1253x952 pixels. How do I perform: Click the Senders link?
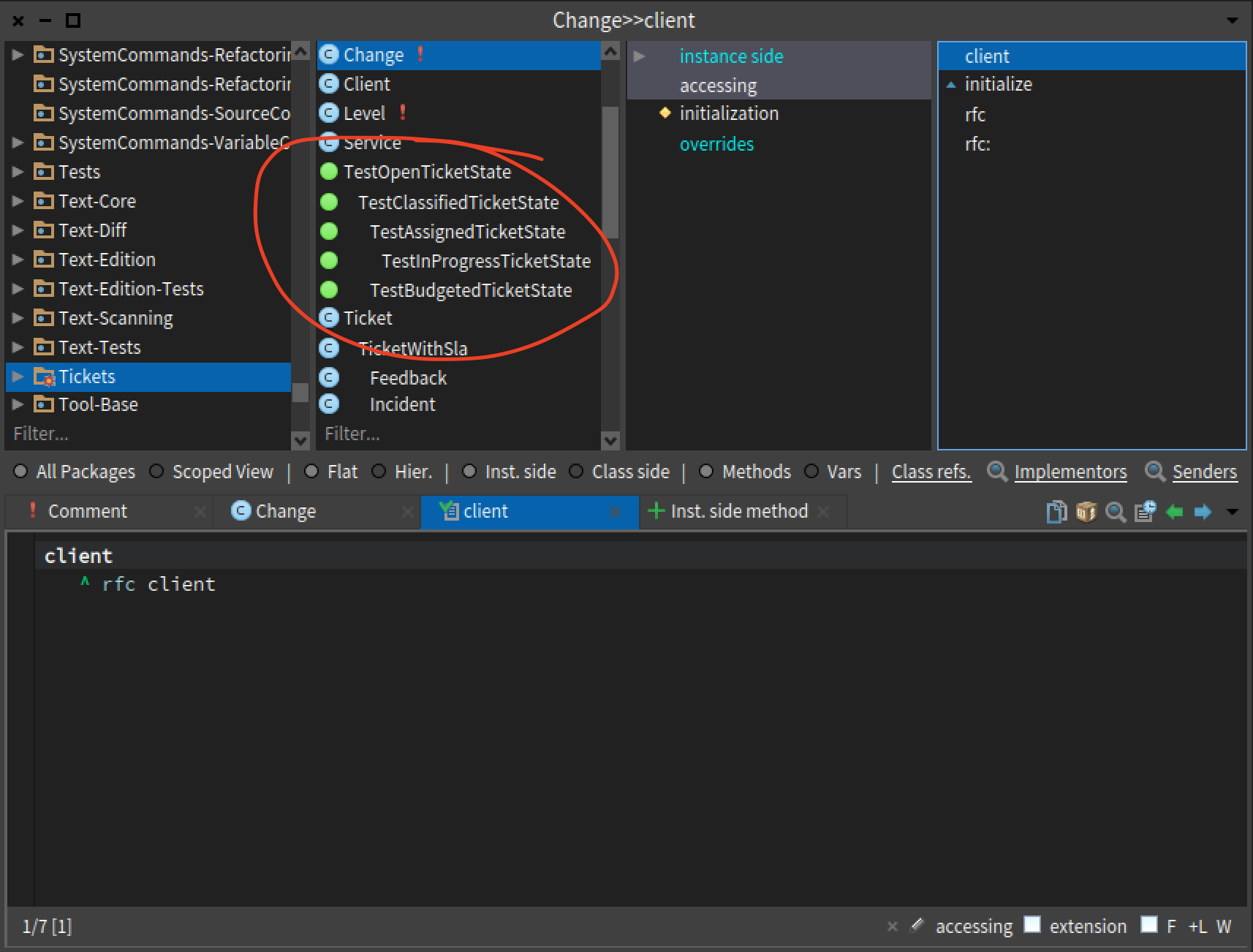pyautogui.click(x=1204, y=472)
